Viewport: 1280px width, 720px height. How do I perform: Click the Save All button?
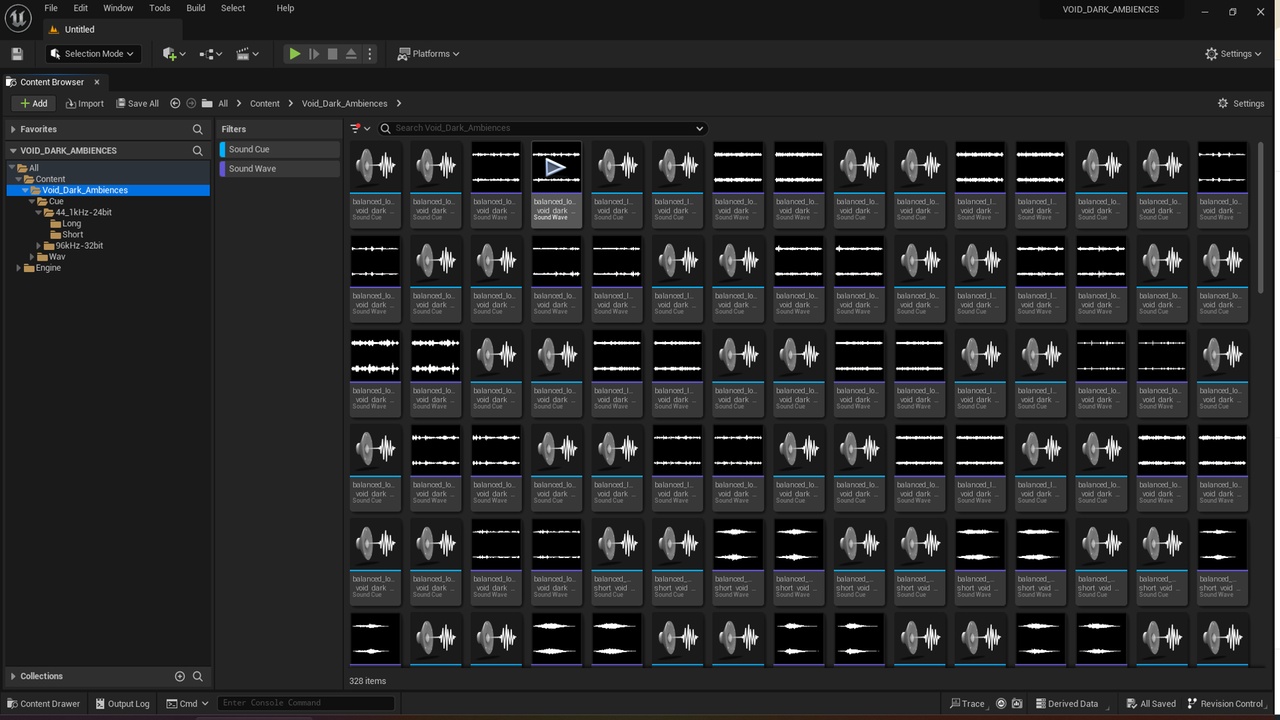137,103
